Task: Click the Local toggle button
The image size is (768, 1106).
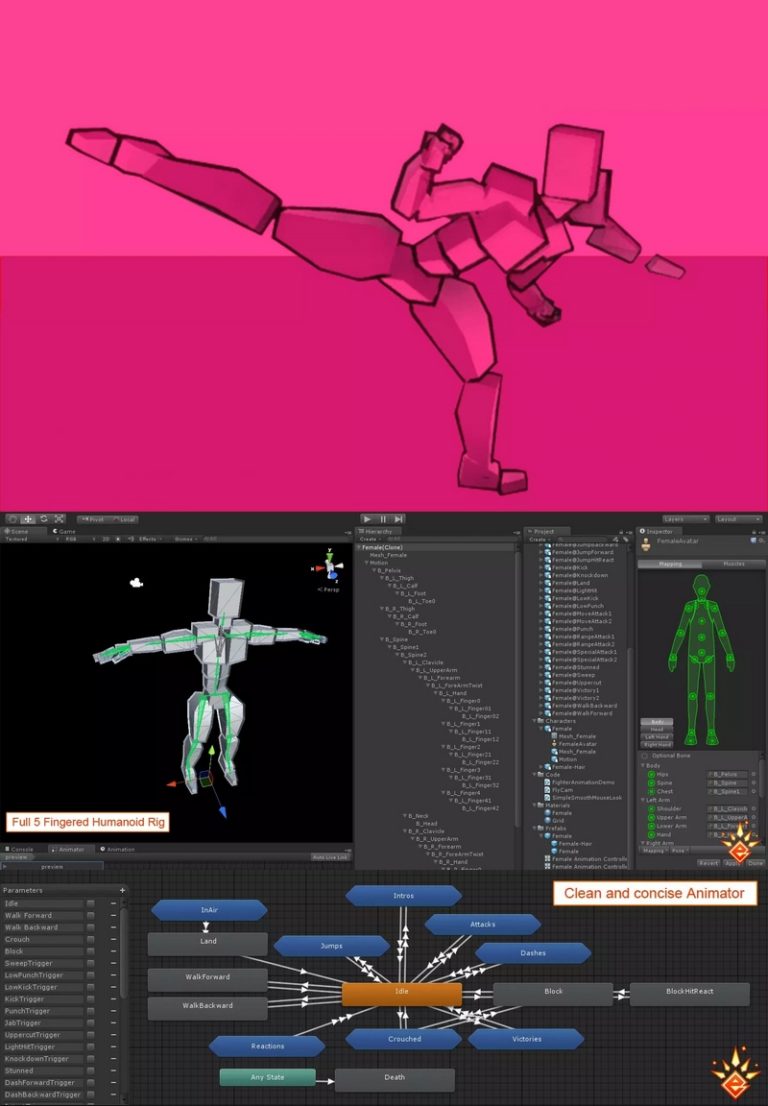Action: pos(124,519)
